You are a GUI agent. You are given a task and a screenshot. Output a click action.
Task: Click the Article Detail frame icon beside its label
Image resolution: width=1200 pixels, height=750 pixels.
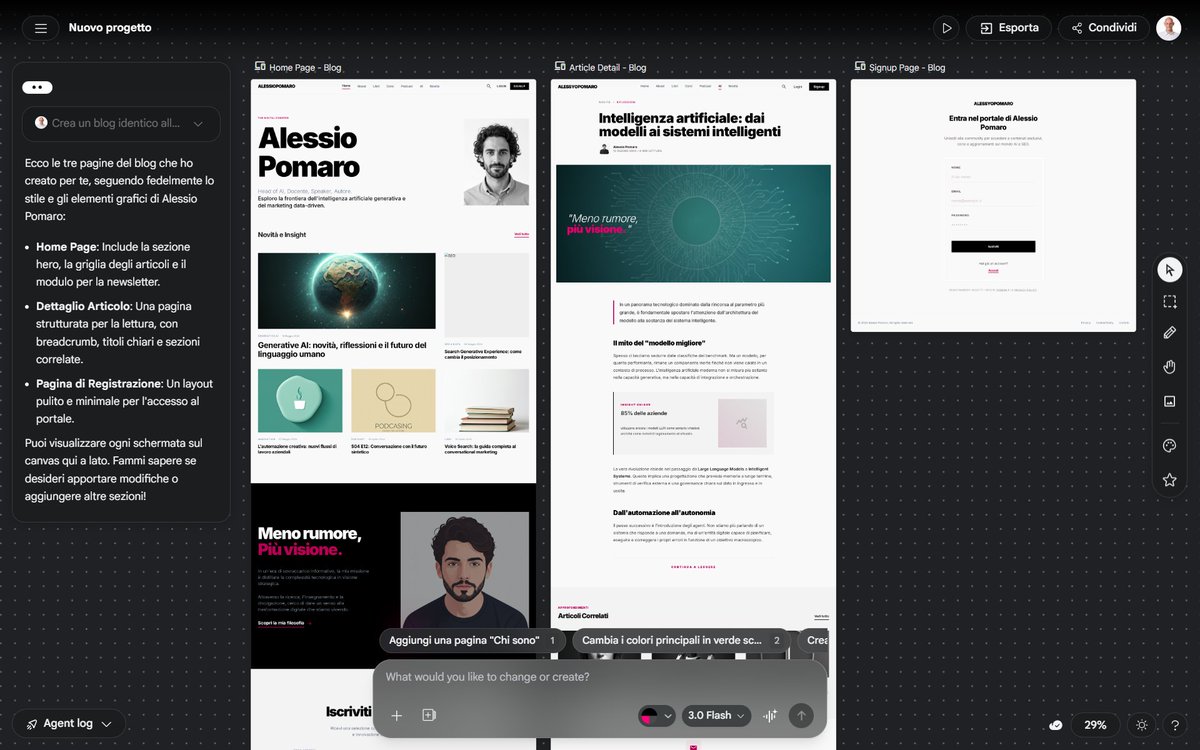[560, 67]
